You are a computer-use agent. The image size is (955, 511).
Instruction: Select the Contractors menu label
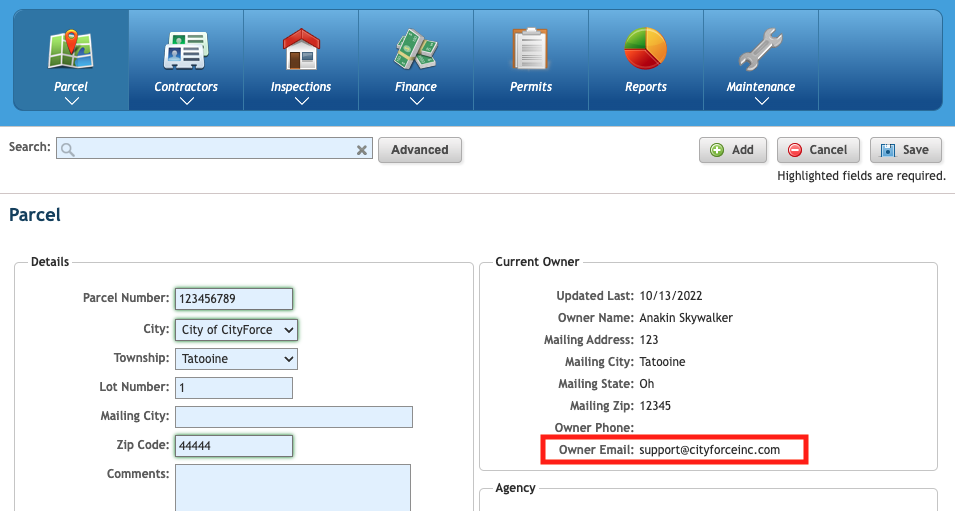tap(186, 86)
